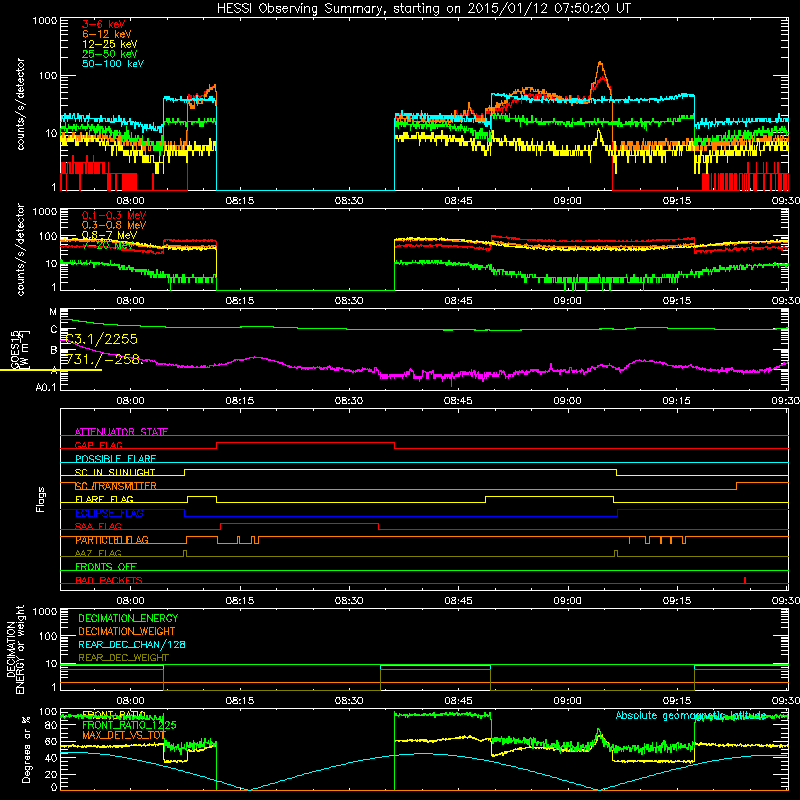Click the 0.8-7 MeV legend entry

tap(110, 235)
